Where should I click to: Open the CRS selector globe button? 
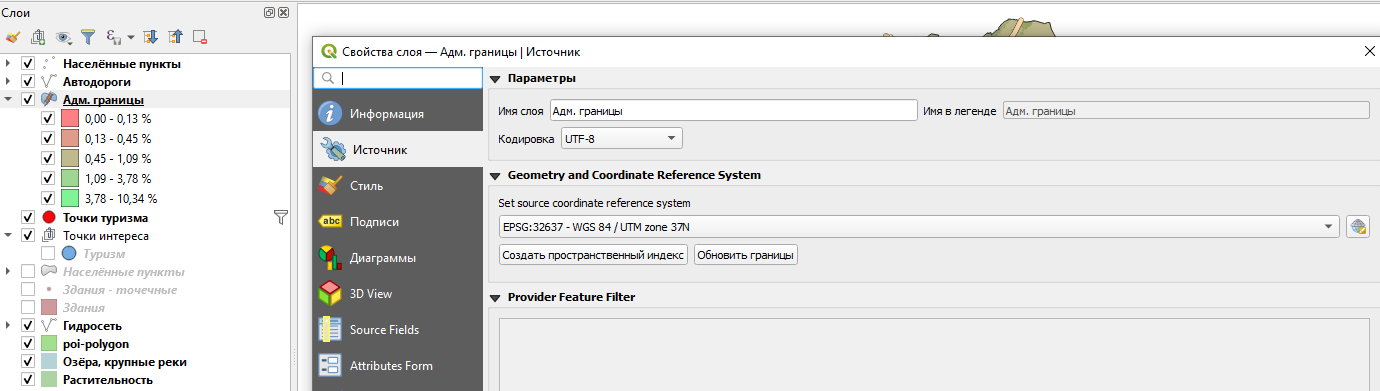[1357, 227]
